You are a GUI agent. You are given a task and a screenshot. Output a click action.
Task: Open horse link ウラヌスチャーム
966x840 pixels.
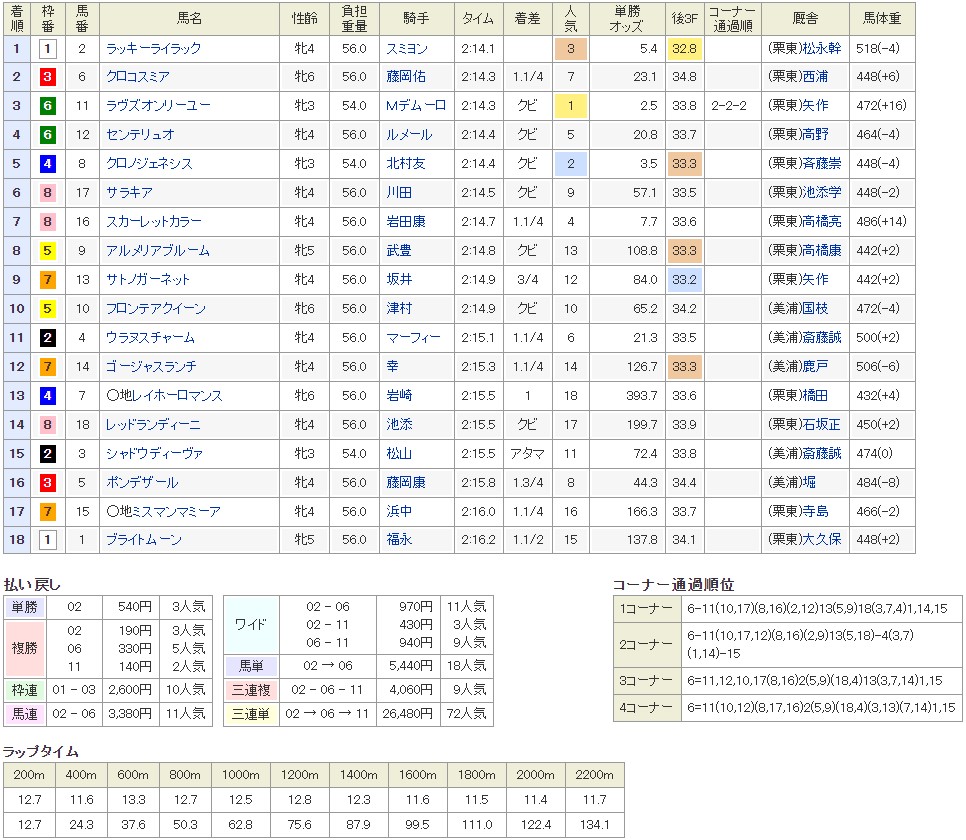point(150,338)
